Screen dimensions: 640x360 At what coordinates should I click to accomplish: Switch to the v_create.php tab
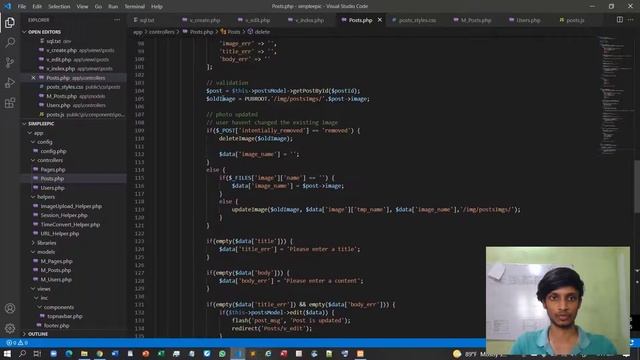pos(205,20)
